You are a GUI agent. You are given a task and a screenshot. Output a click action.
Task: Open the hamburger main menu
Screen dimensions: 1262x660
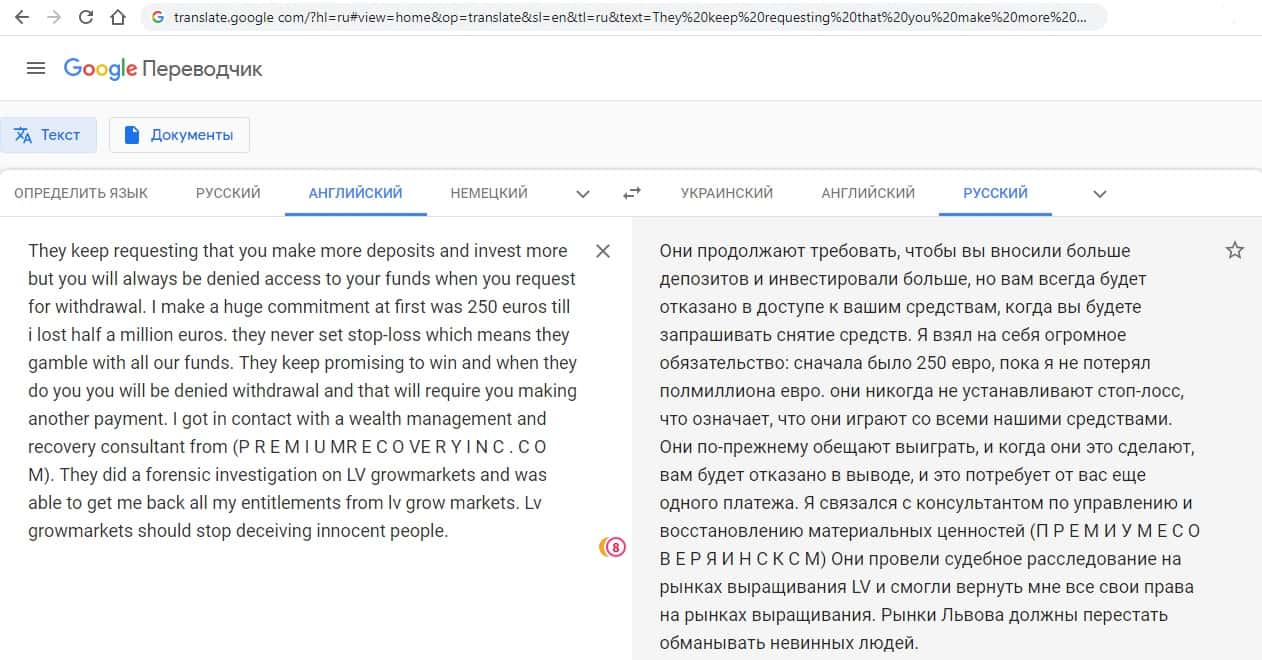tap(36, 68)
